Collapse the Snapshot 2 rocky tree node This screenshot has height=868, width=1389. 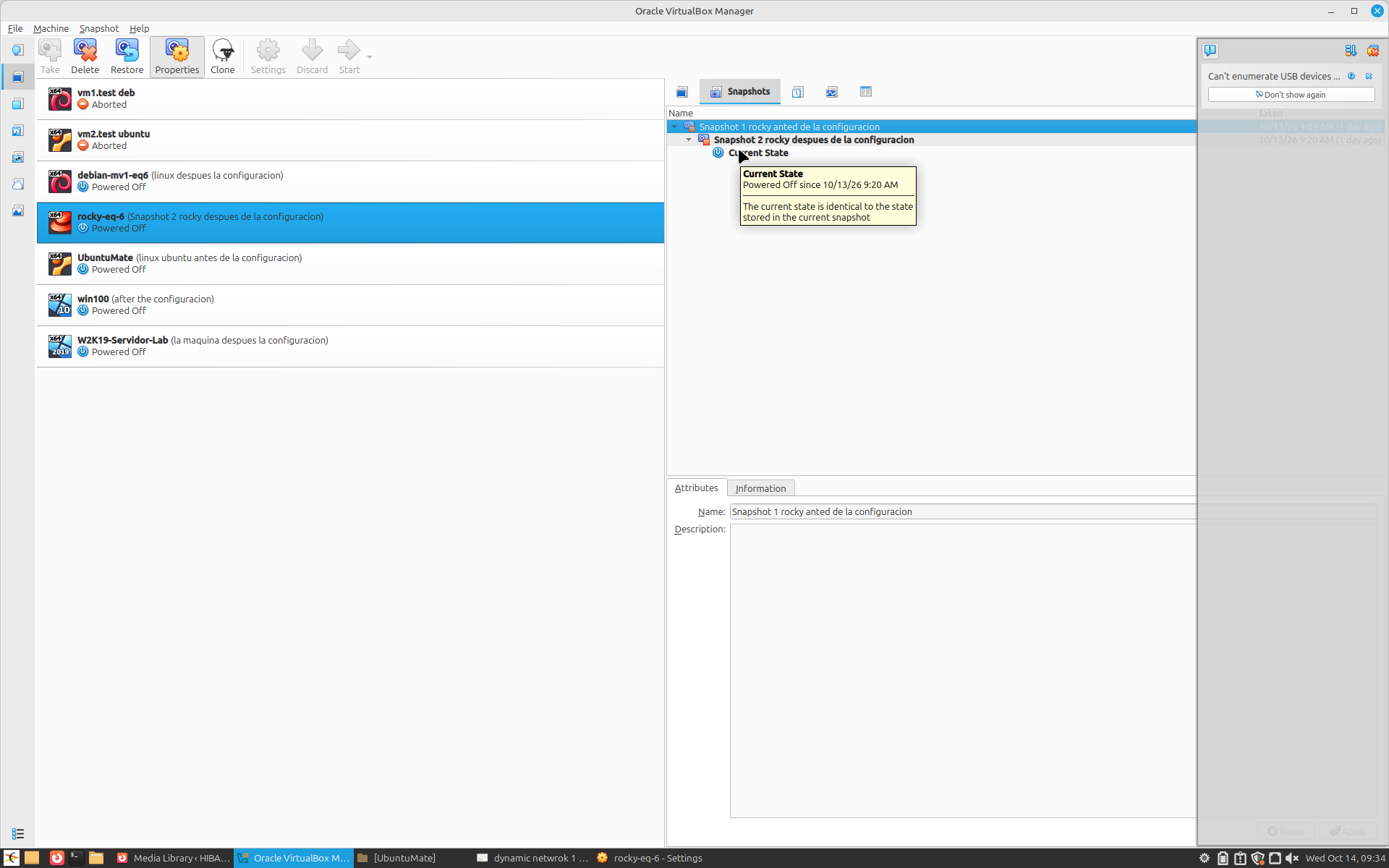pos(689,140)
